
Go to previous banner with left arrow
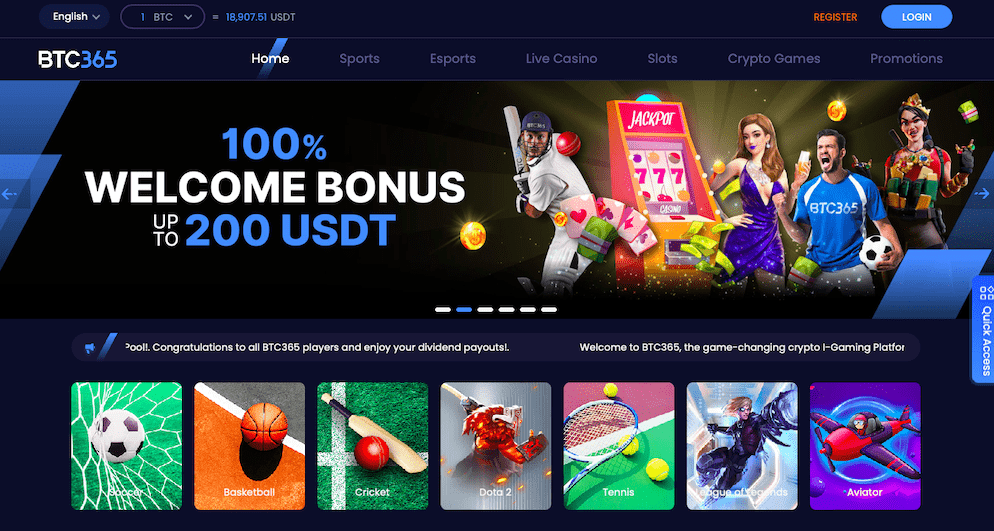[x=9, y=194]
